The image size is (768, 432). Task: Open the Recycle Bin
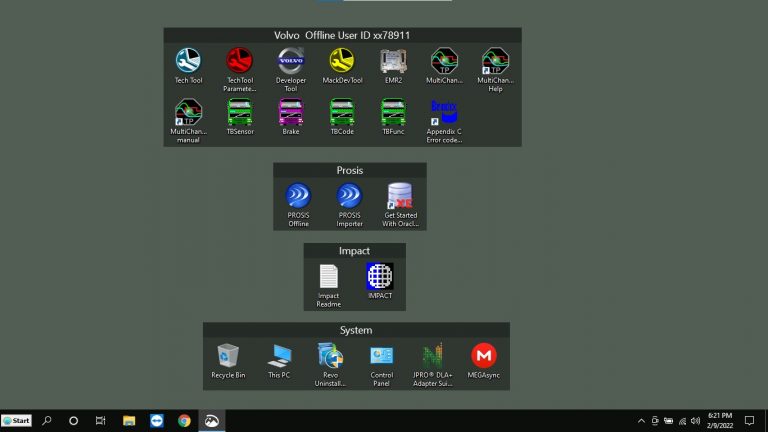(228, 355)
